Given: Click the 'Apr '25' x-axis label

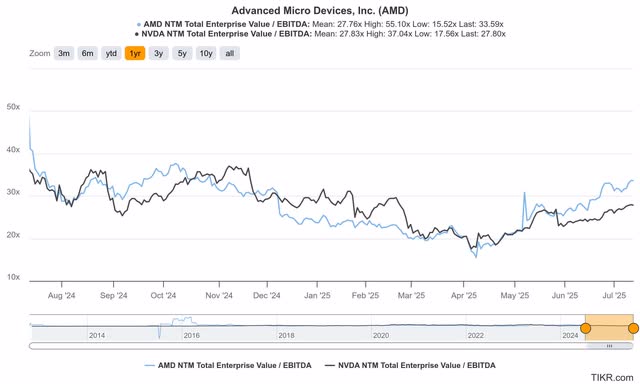Looking at the screenshot, I should [464, 295].
